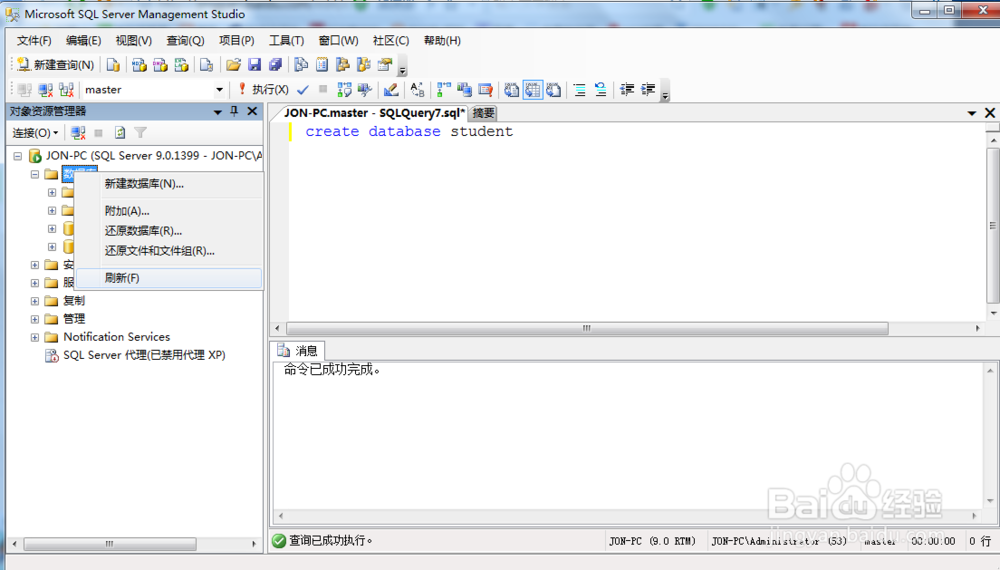
Task: Click the 新建查询(N) new query button
Action: pyautogui.click(x=55, y=64)
